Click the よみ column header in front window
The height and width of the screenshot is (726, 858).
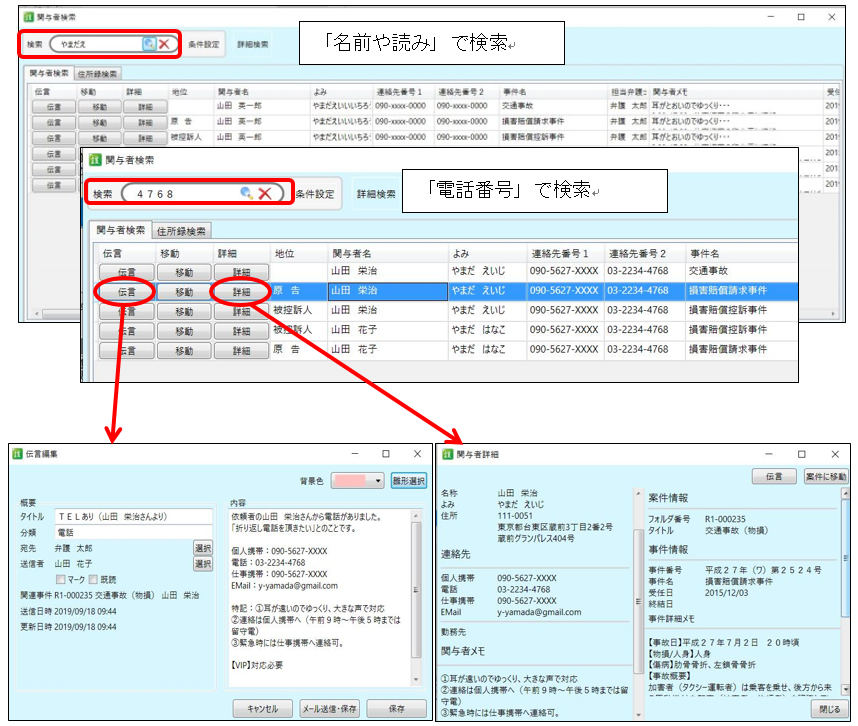pos(487,253)
